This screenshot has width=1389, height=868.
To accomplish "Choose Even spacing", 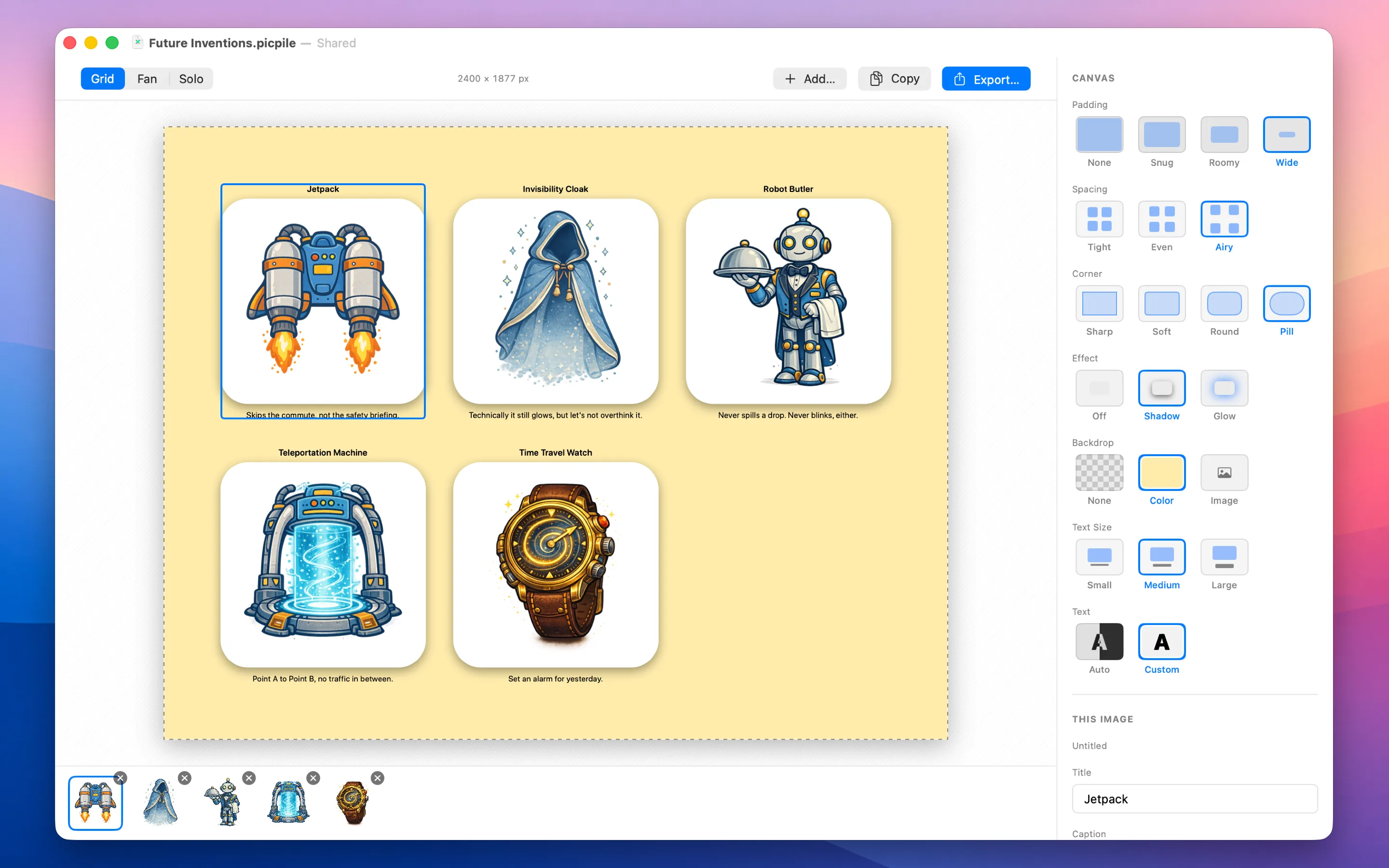I will click(x=1161, y=219).
